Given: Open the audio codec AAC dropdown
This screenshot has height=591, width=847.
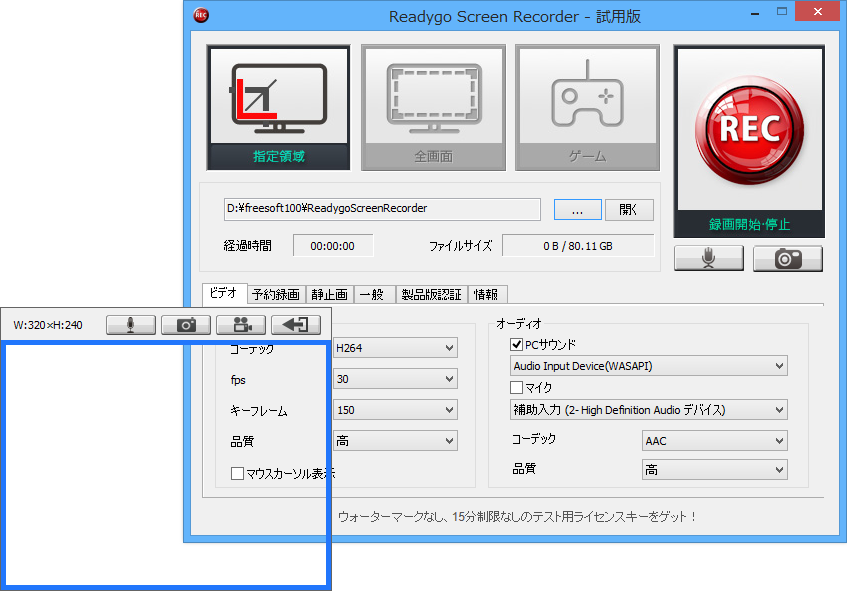Looking at the screenshot, I should [x=715, y=441].
